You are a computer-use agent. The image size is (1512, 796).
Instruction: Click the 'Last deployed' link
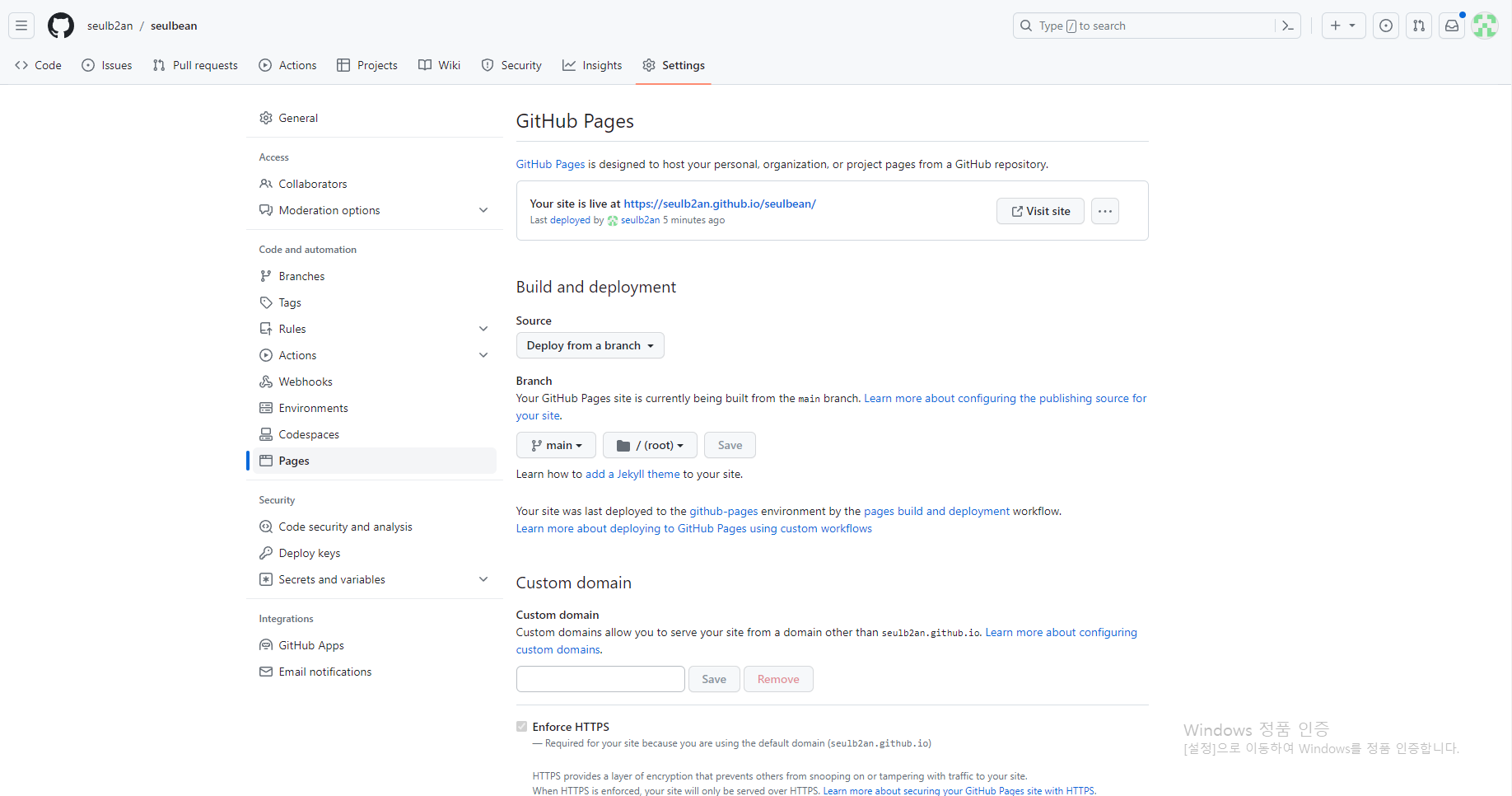(560, 220)
